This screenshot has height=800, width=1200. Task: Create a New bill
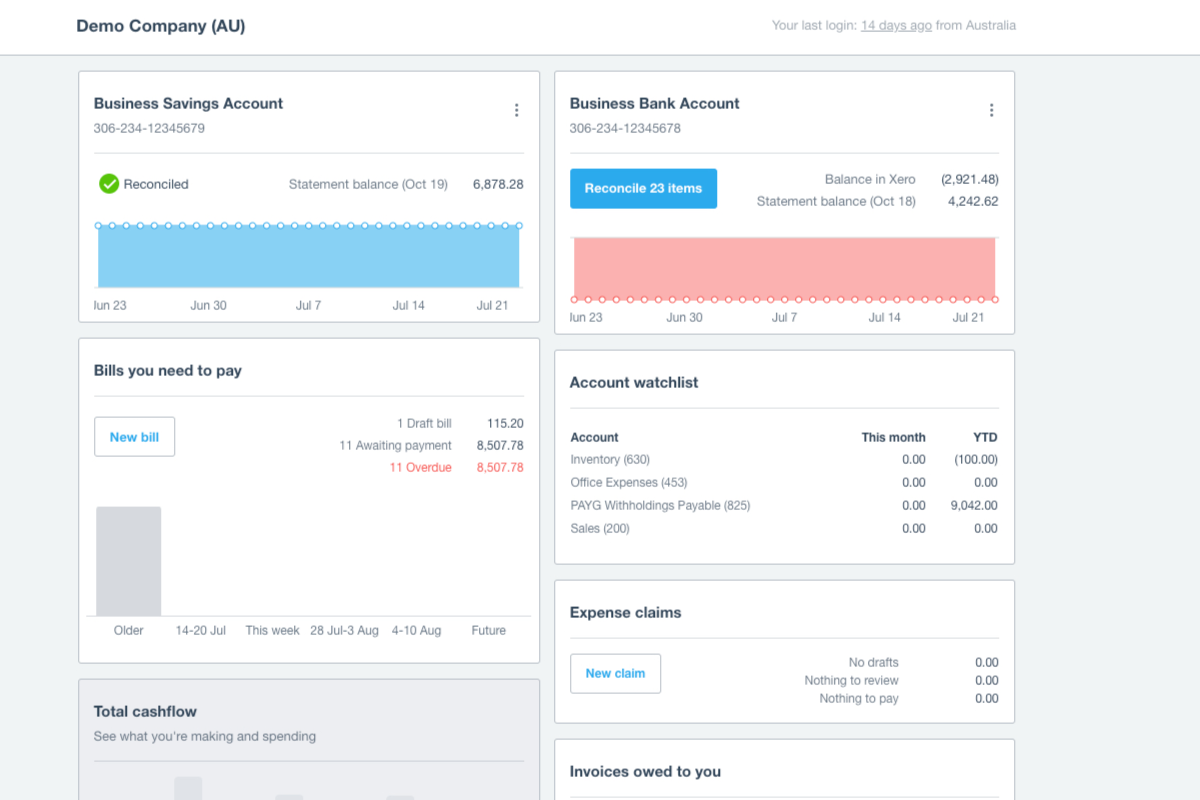coord(134,436)
